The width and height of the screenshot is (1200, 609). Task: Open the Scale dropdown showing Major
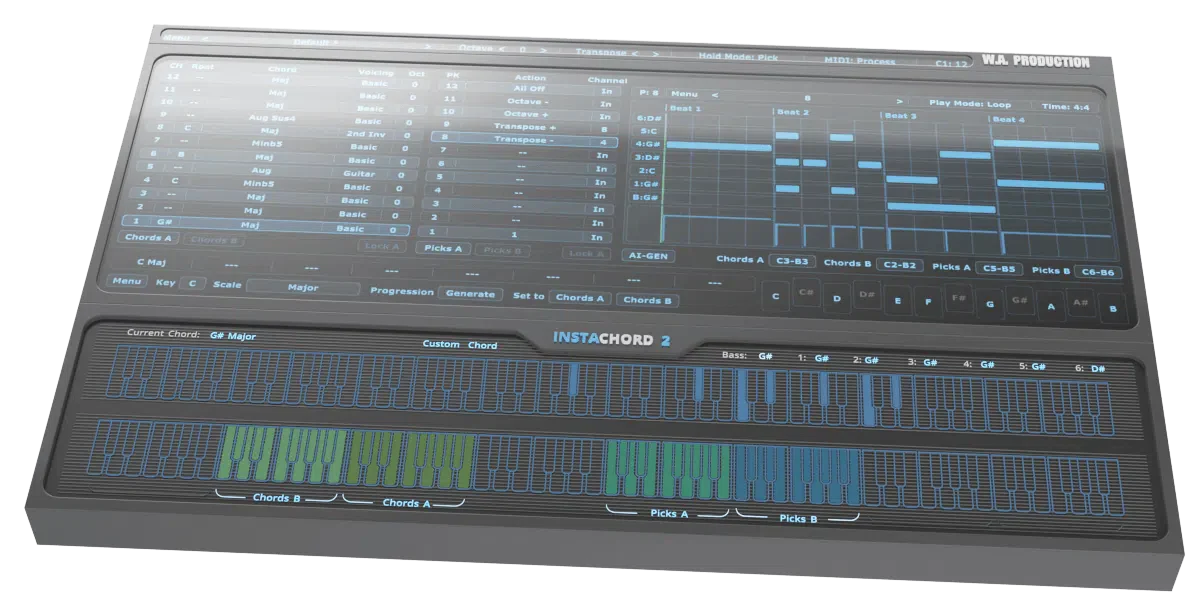pos(303,287)
